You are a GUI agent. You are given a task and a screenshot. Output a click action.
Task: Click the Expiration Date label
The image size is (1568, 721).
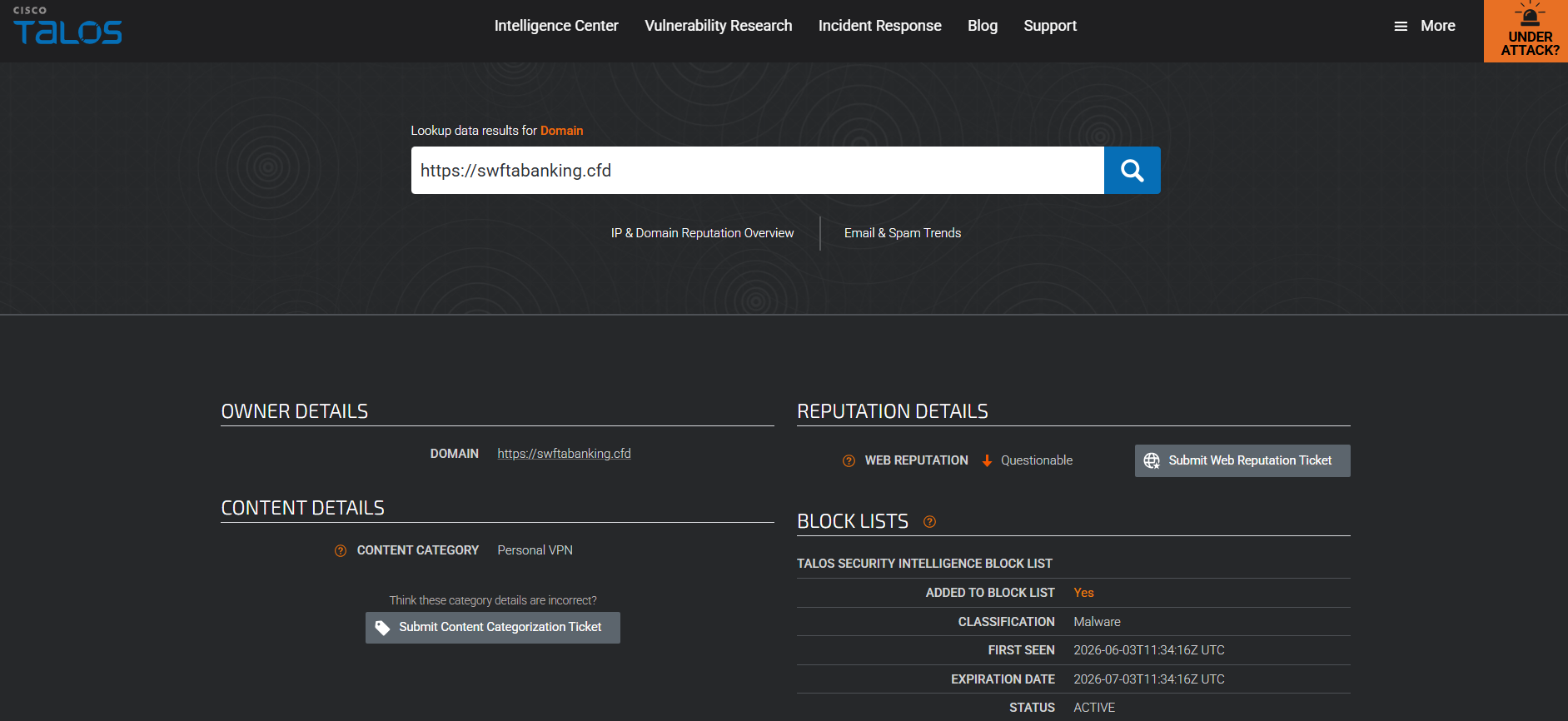point(1003,679)
